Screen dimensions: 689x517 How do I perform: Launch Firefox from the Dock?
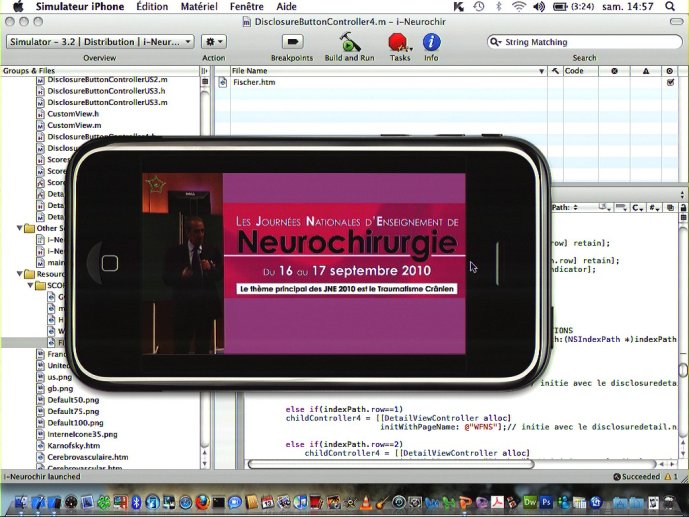tap(202, 502)
